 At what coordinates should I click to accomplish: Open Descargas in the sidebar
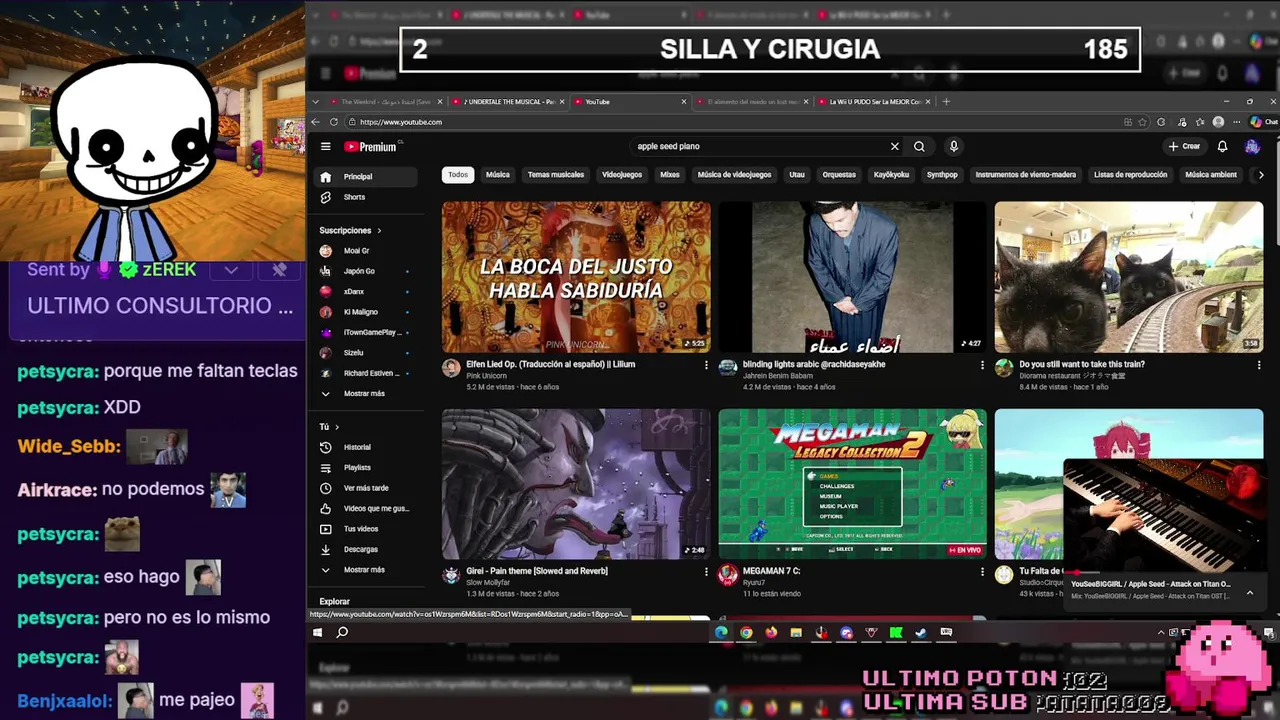366,549
